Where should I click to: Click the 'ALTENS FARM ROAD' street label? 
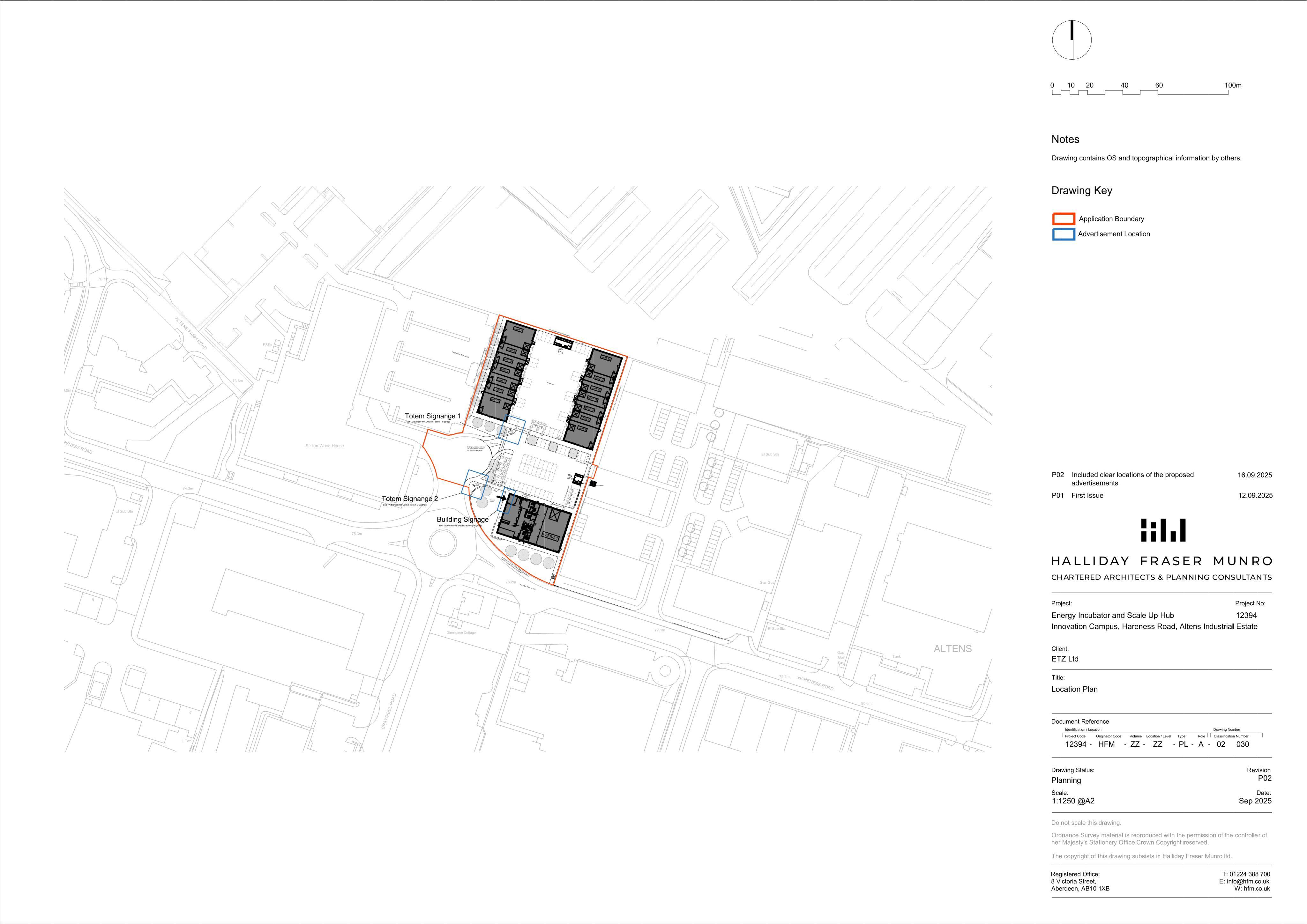pyautogui.click(x=191, y=334)
